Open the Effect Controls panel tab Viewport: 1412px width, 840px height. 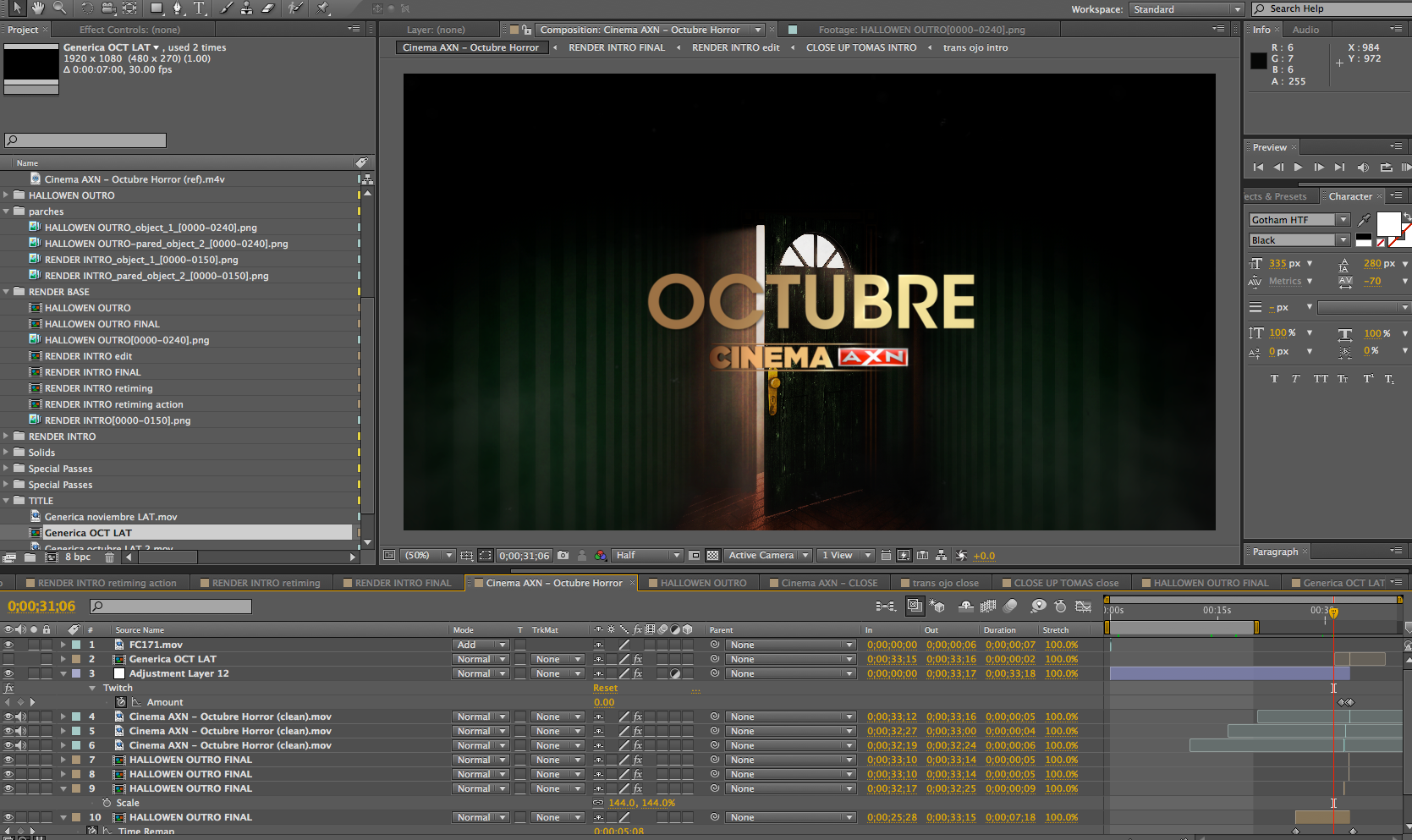tap(129, 30)
